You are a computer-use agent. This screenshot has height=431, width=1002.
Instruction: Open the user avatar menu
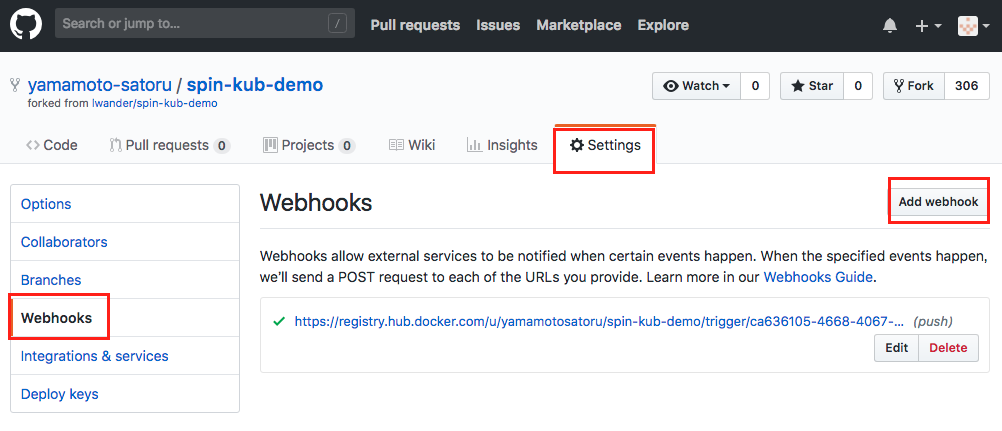tap(972, 25)
